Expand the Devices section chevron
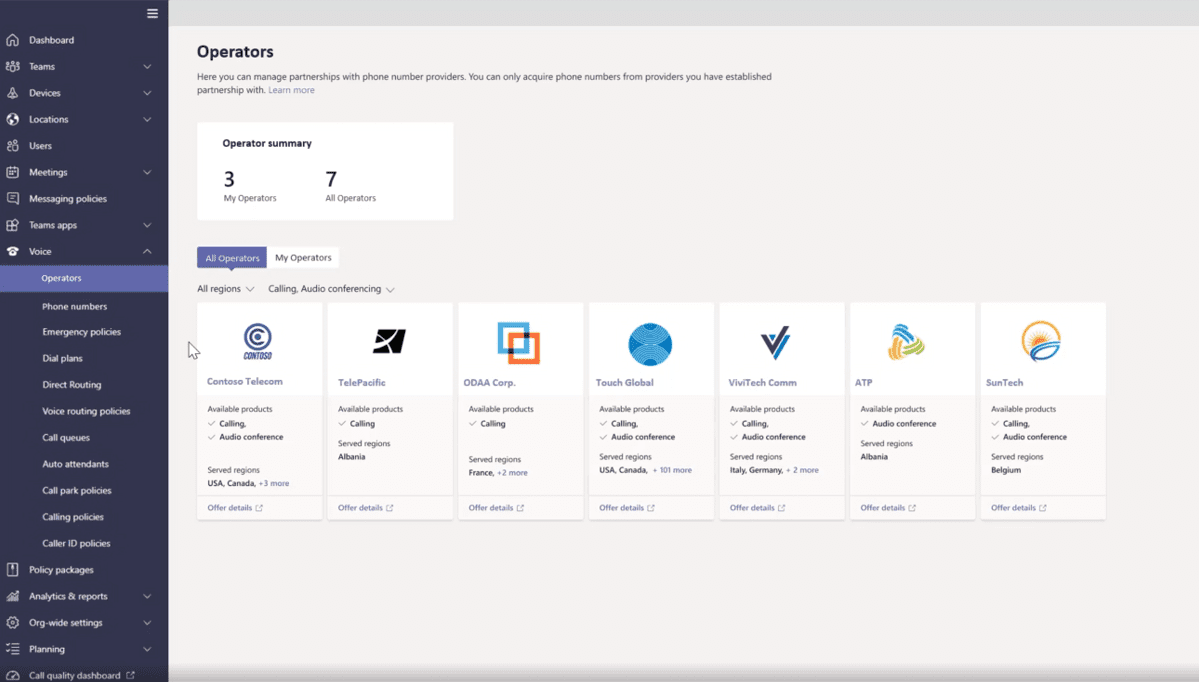This screenshot has height=682, width=1199. click(x=147, y=93)
